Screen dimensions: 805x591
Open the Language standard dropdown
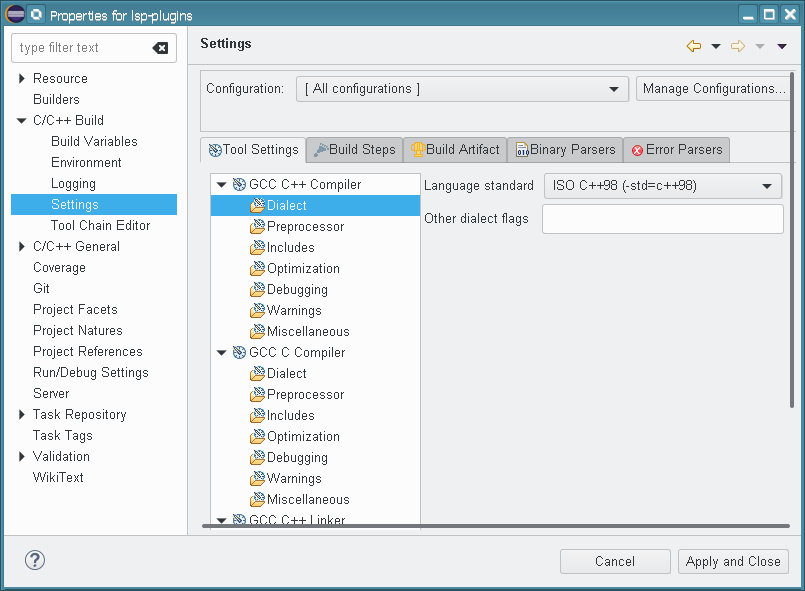pyautogui.click(x=662, y=186)
